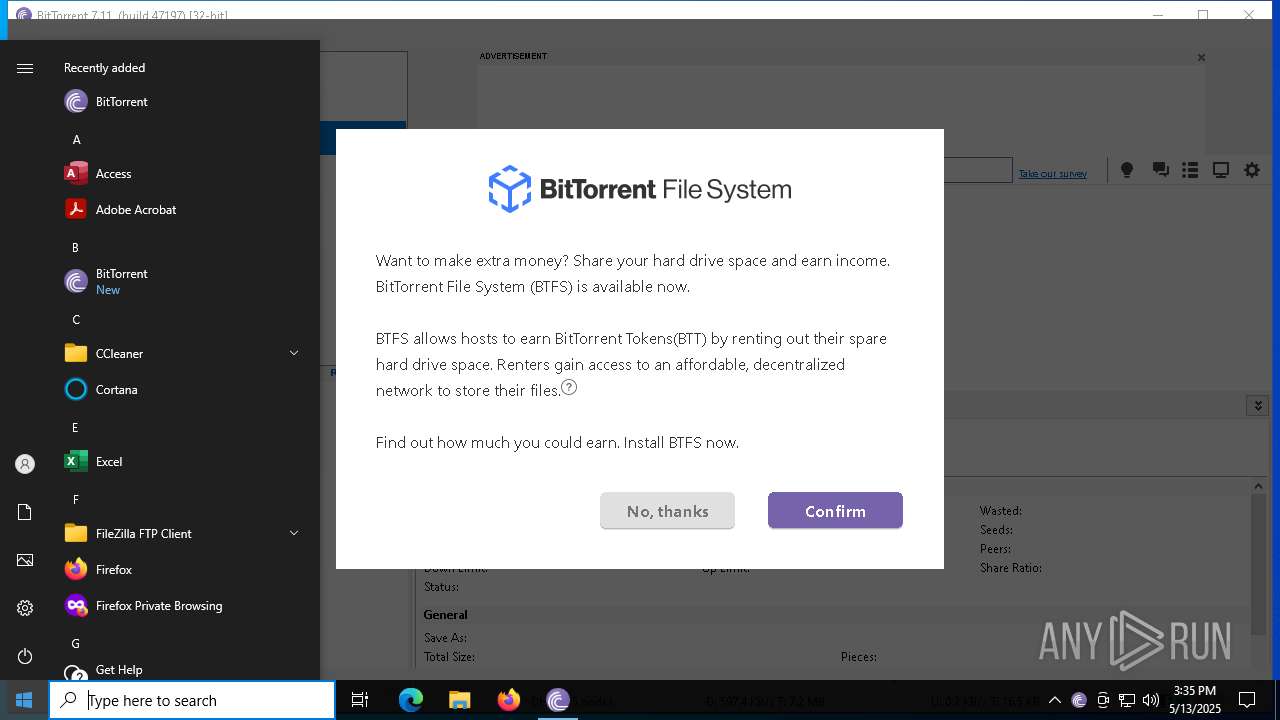Launch BitTorrent marked New in Start menu

185,281
